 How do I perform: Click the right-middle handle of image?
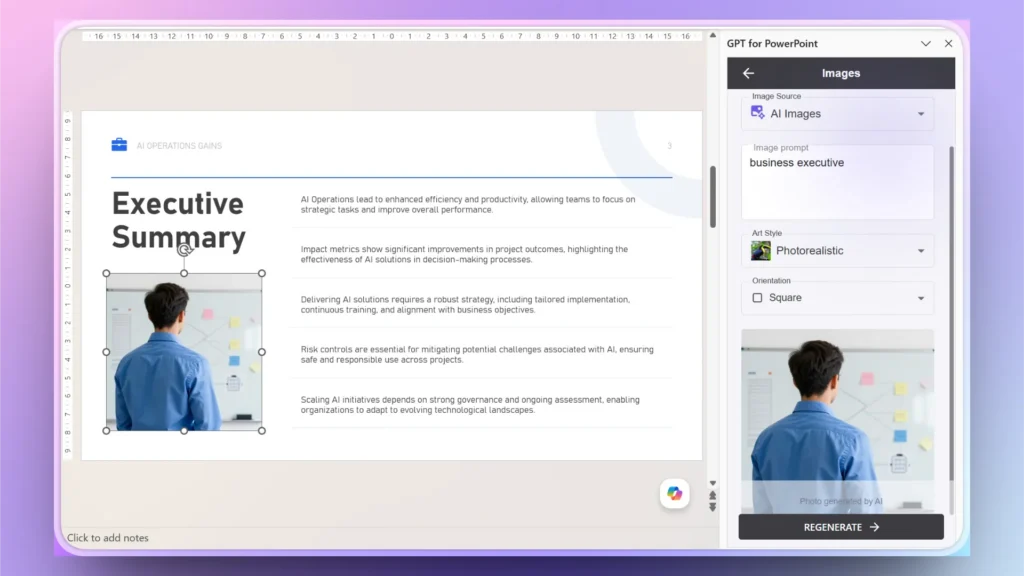click(262, 352)
